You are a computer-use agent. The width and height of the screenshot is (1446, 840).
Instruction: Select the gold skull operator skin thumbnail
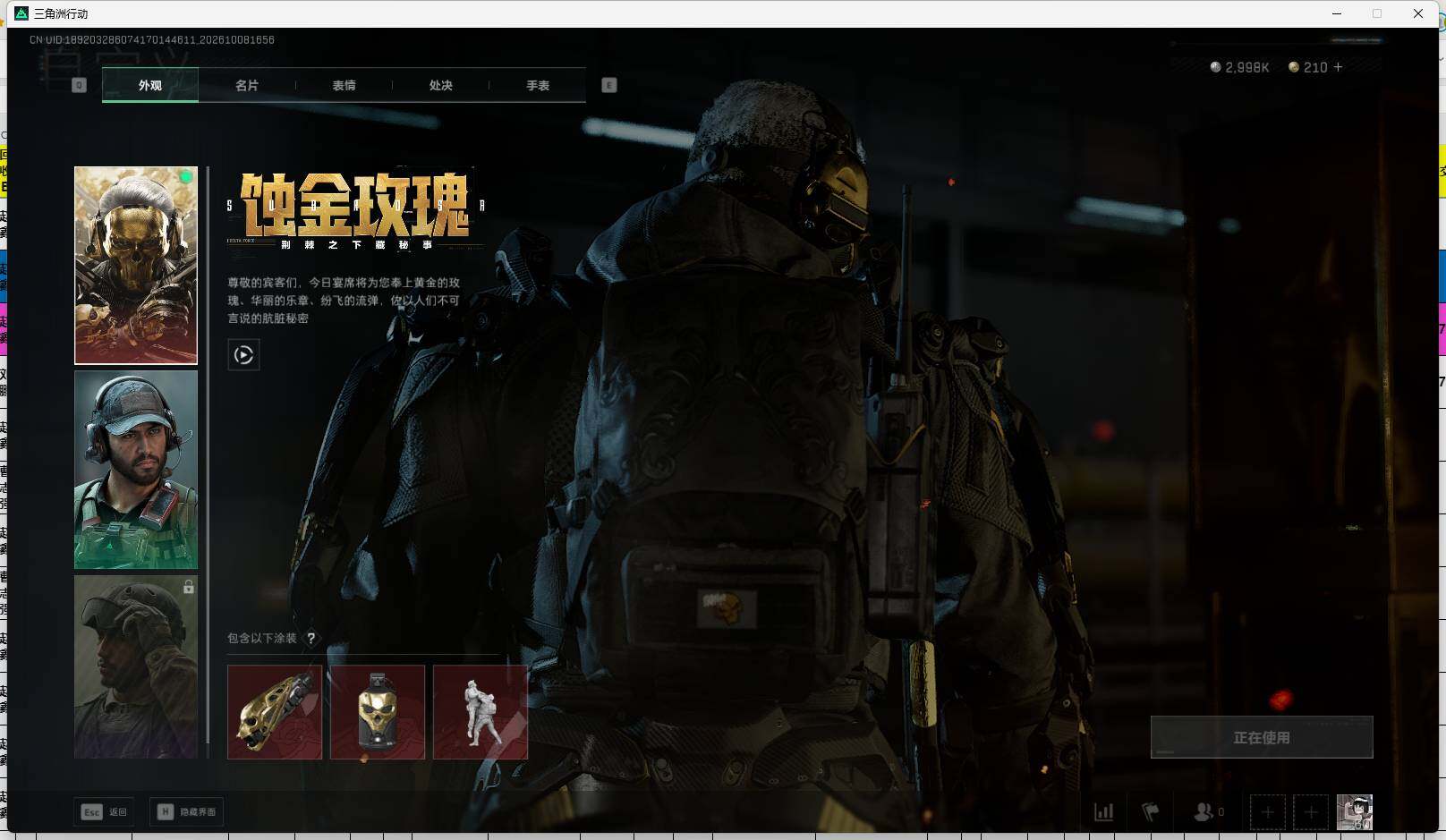tap(136, 266)
